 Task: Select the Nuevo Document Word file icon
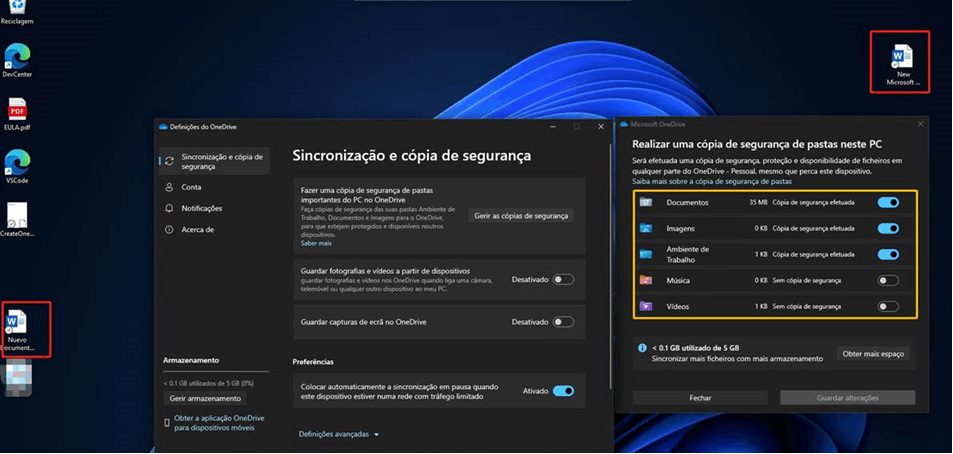tap(18, 329)
